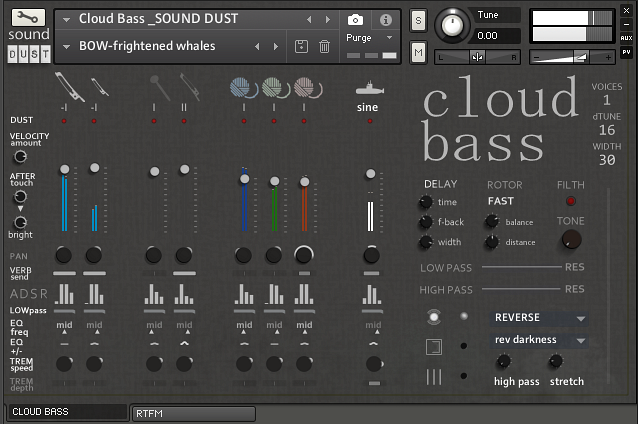The width and height of the screenshot is (638, 424).
Task: Delete the preset with the trash icon
Action: click(324, 46)
